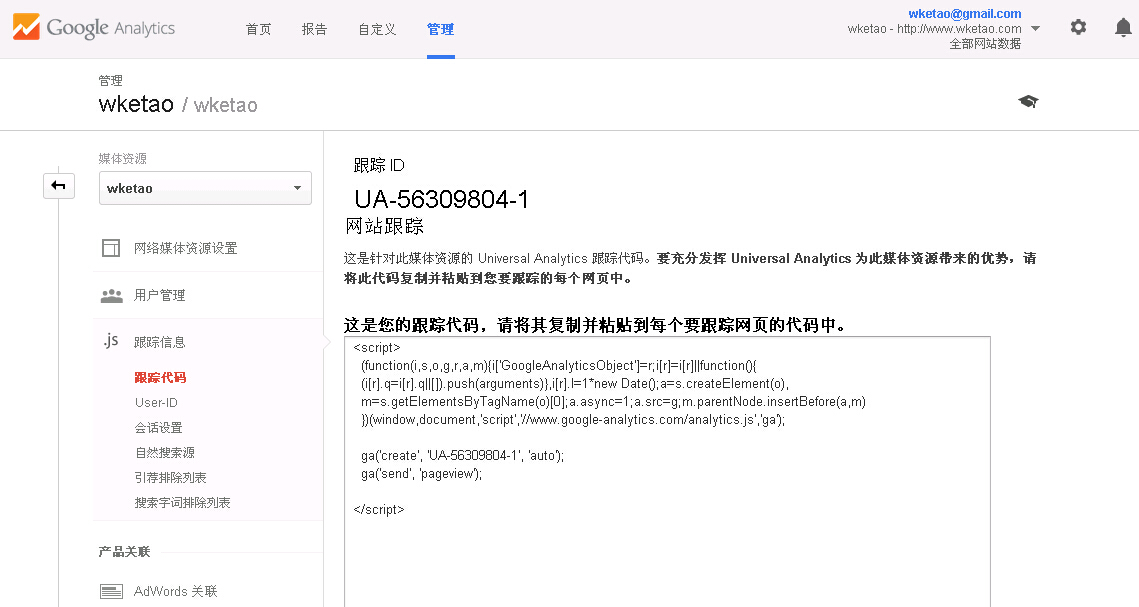Click the back arrow button
This screenshot has width=1139, height=607.
(x=59, y=186)
